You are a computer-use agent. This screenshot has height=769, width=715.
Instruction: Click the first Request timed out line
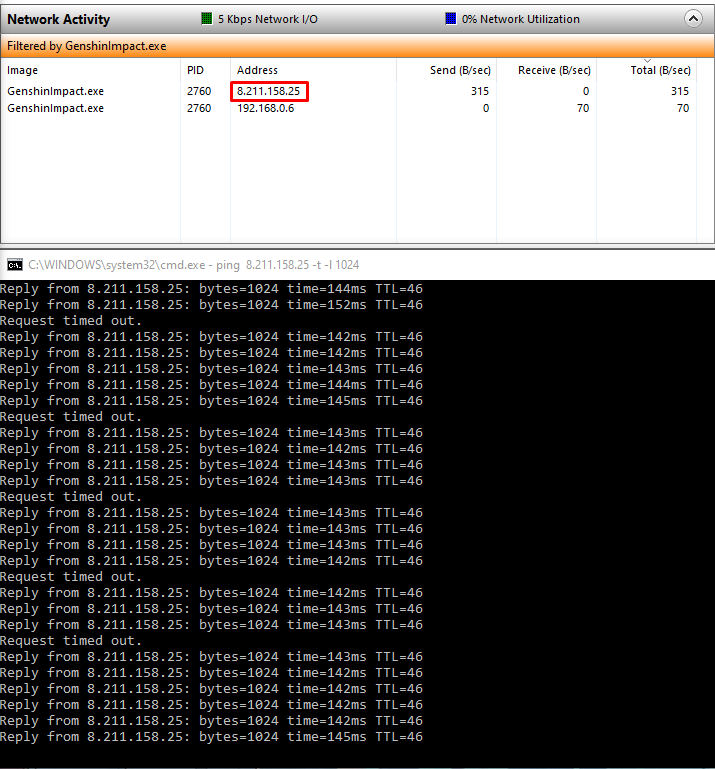[x=71, y=321]
